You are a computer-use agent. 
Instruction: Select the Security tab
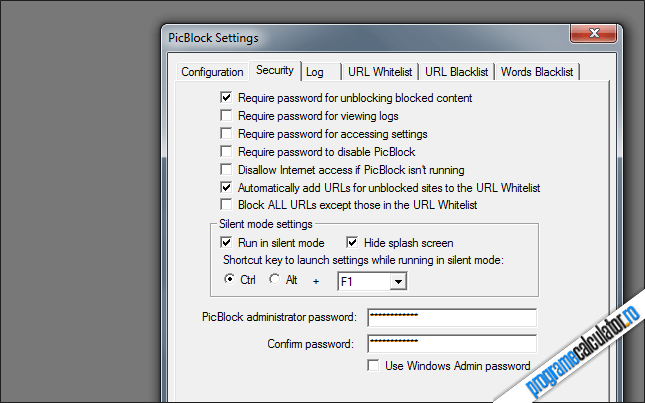(275, 70)
